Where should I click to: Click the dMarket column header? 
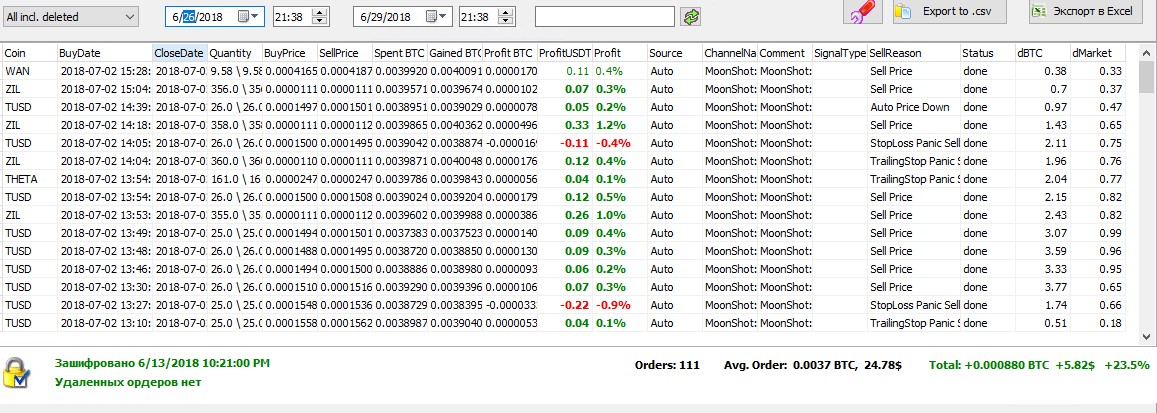tap(1098, 53)
